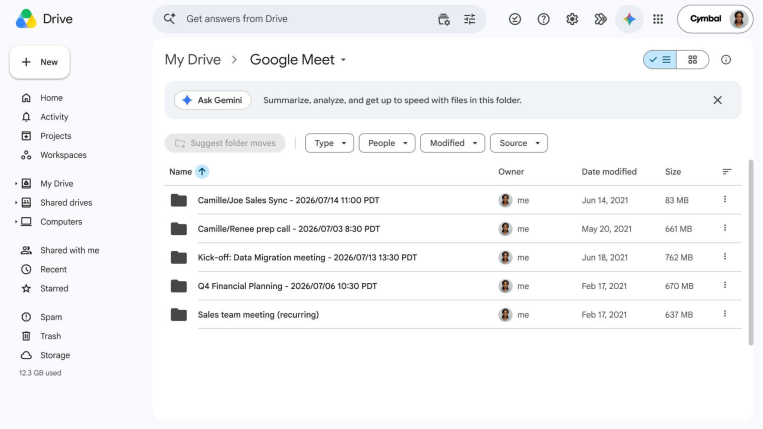Click the New button
This screenshot has width=763, height=429.
tap(39, 62)
